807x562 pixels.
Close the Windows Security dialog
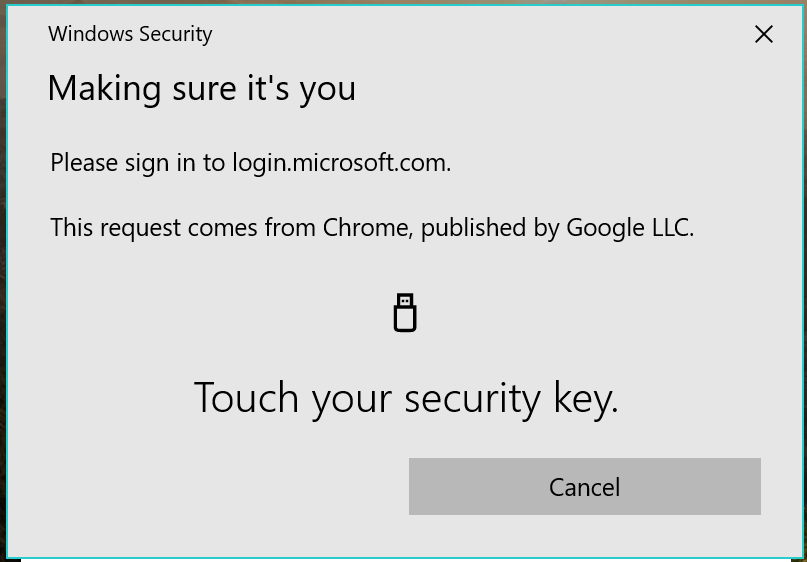(764, 34)
